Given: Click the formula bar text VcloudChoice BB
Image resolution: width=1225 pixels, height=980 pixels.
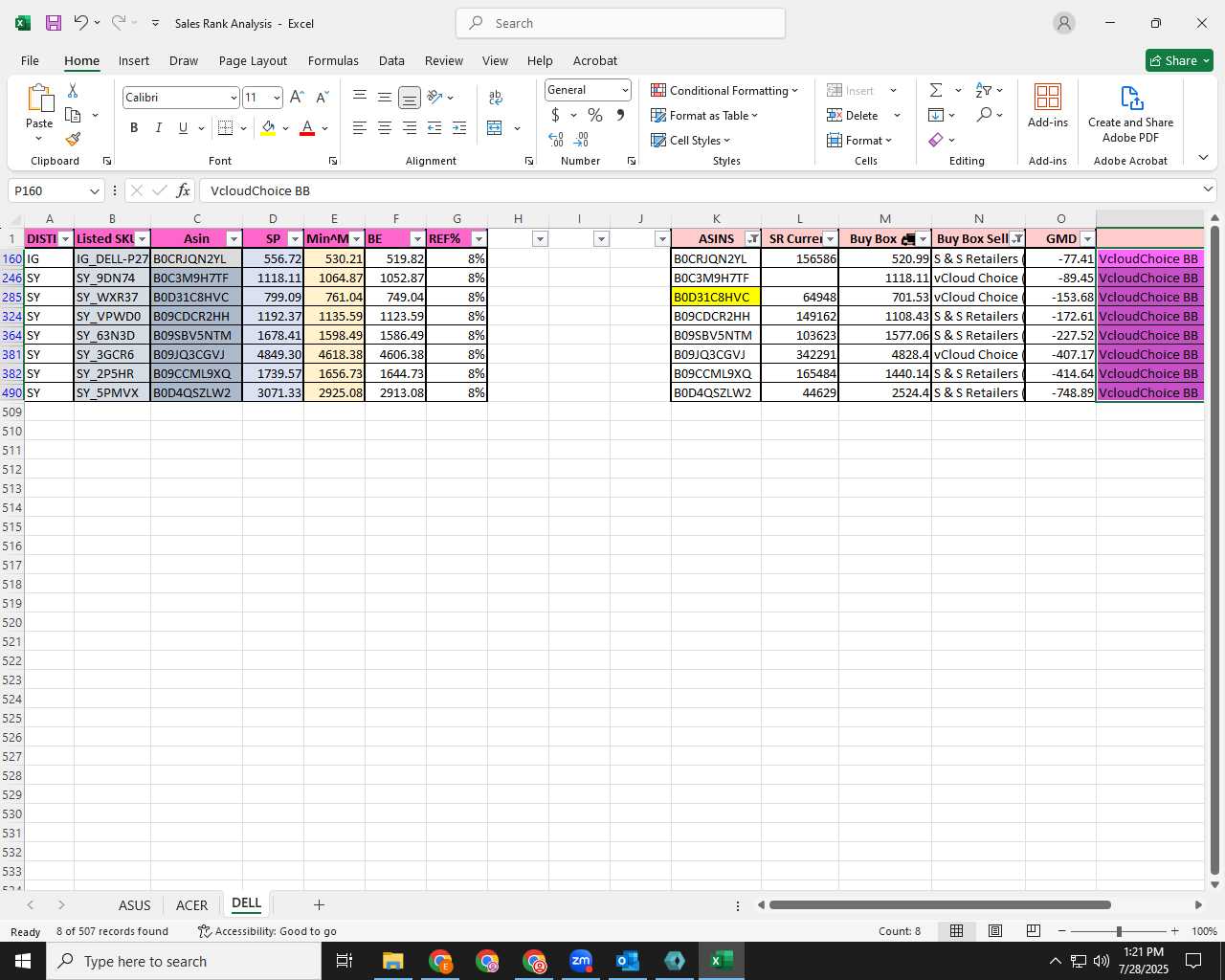Looking at the screenshot, I should (x=260, y=190).
